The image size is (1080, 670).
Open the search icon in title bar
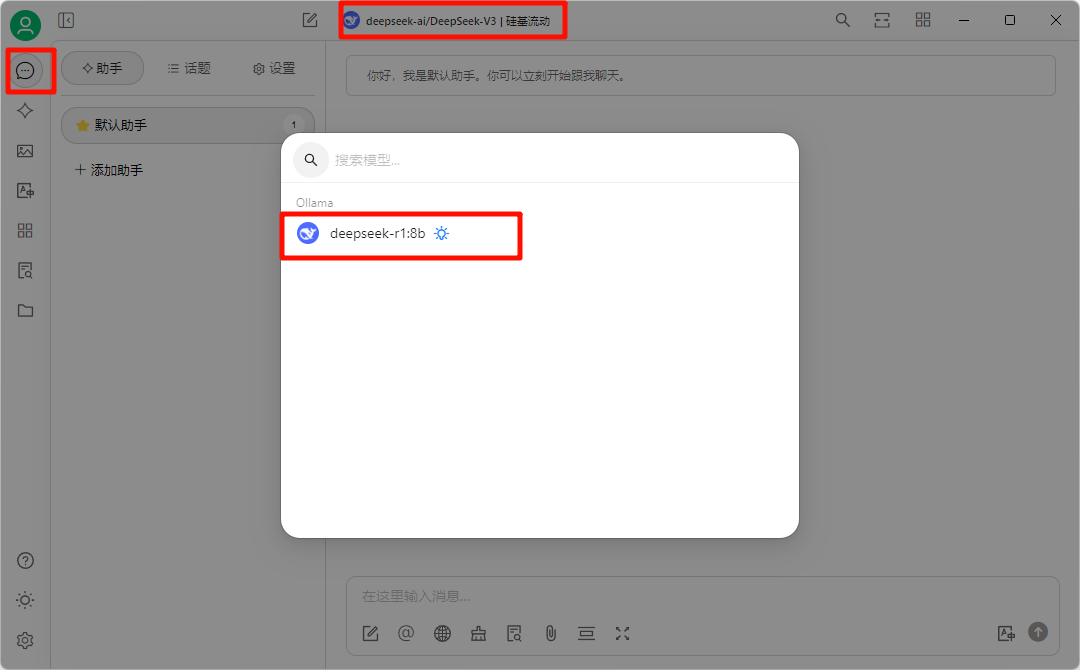click(842, 21)
